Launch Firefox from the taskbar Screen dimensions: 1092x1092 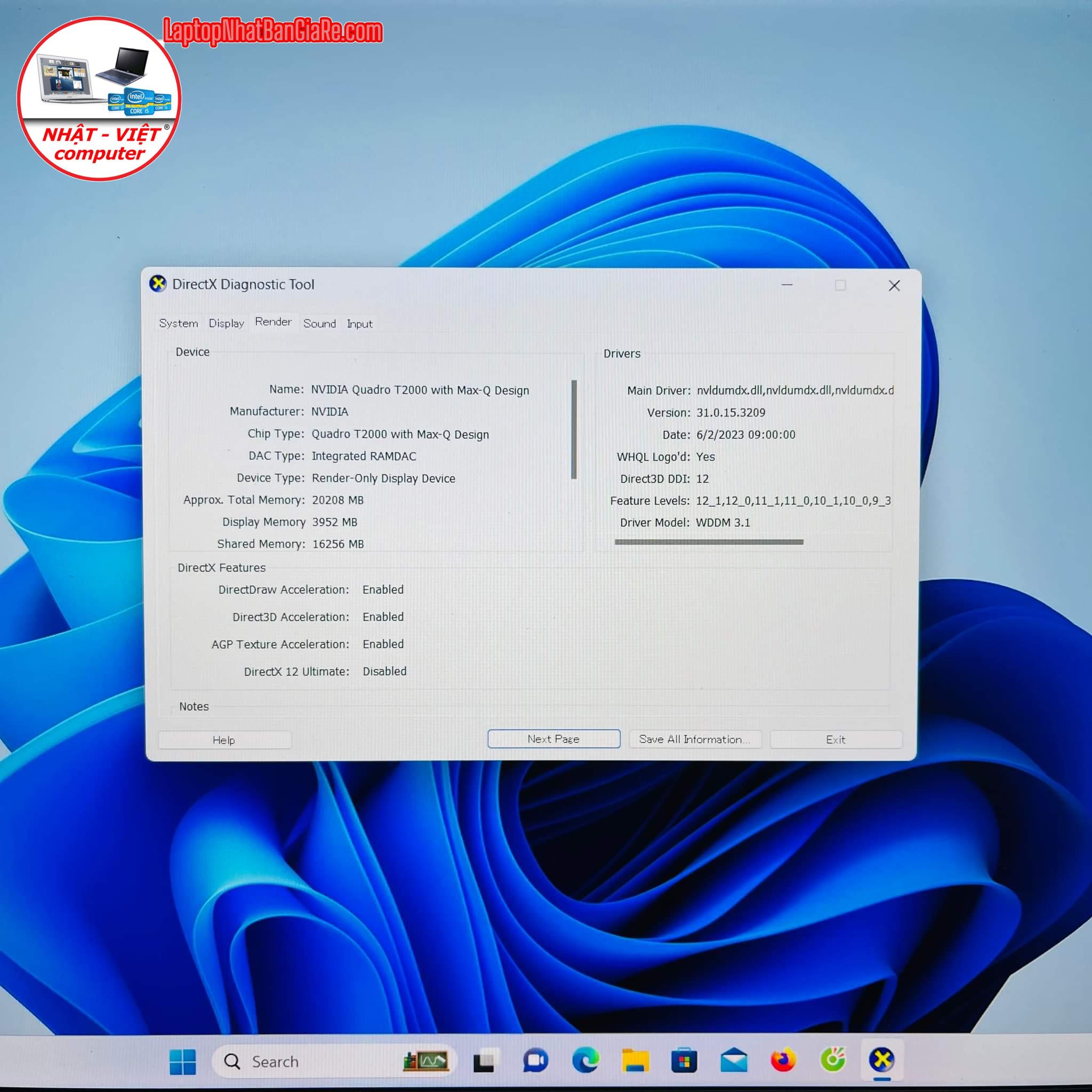coord(783,1061)
